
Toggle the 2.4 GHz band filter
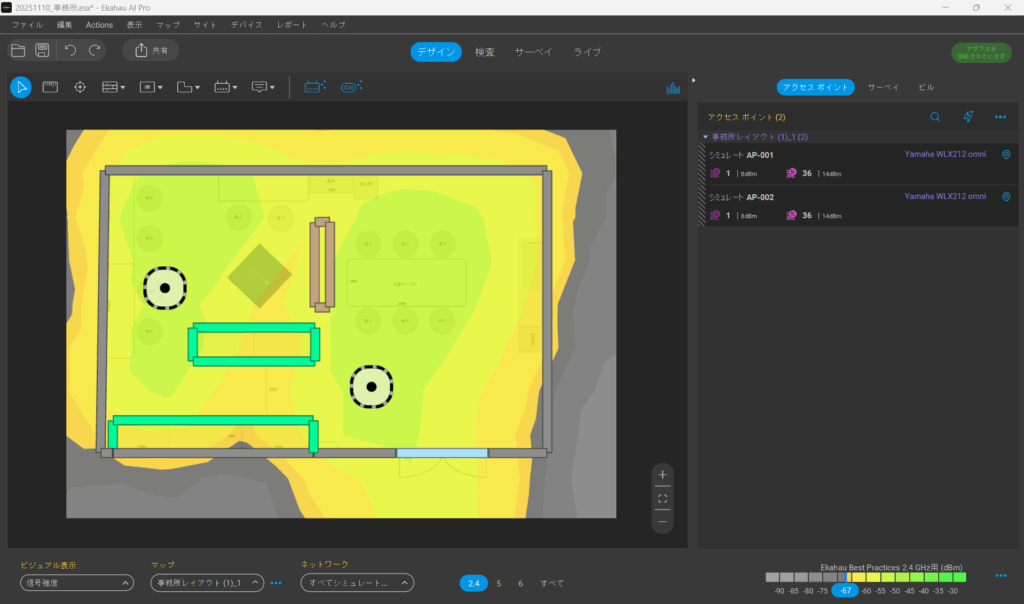(x=473, y=583)
